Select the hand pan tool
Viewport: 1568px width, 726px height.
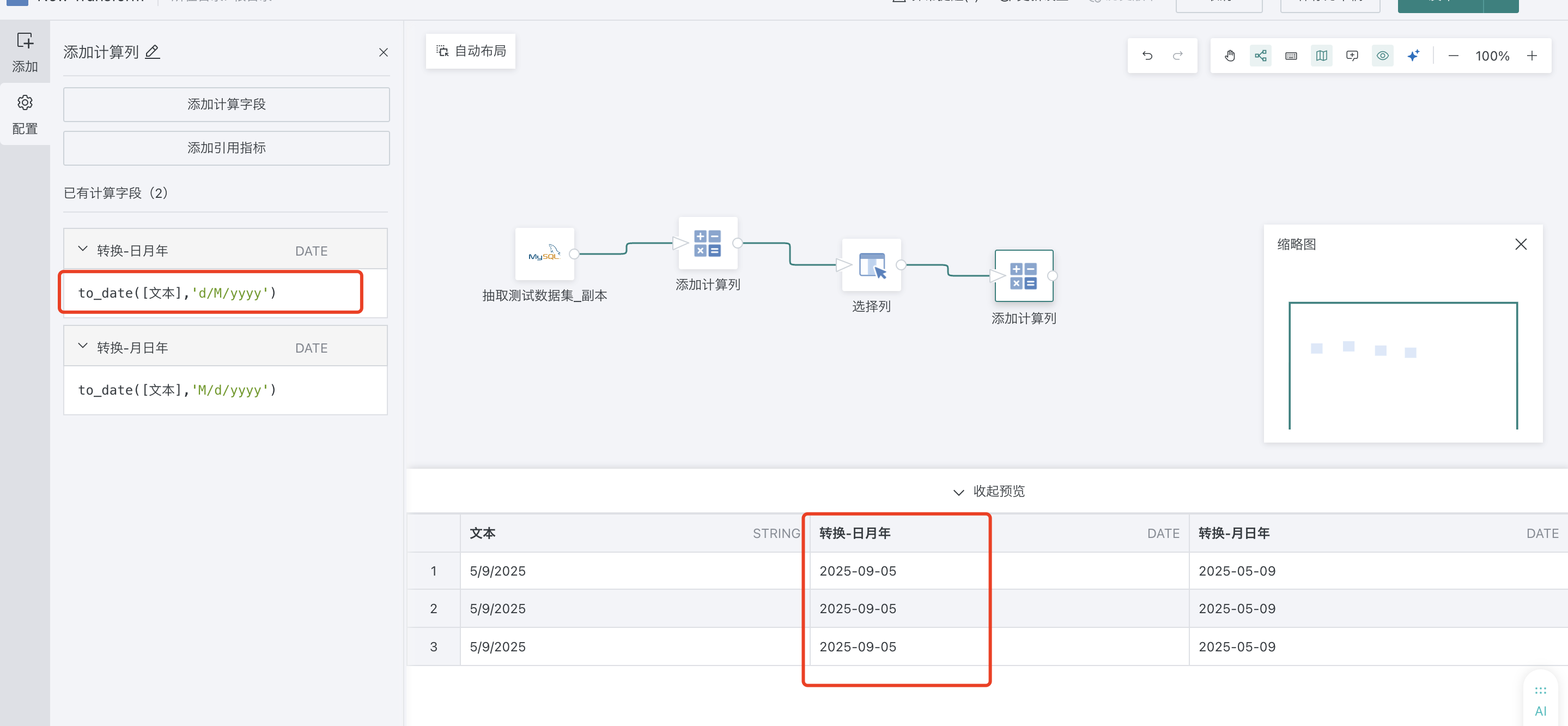[1230, 56]
